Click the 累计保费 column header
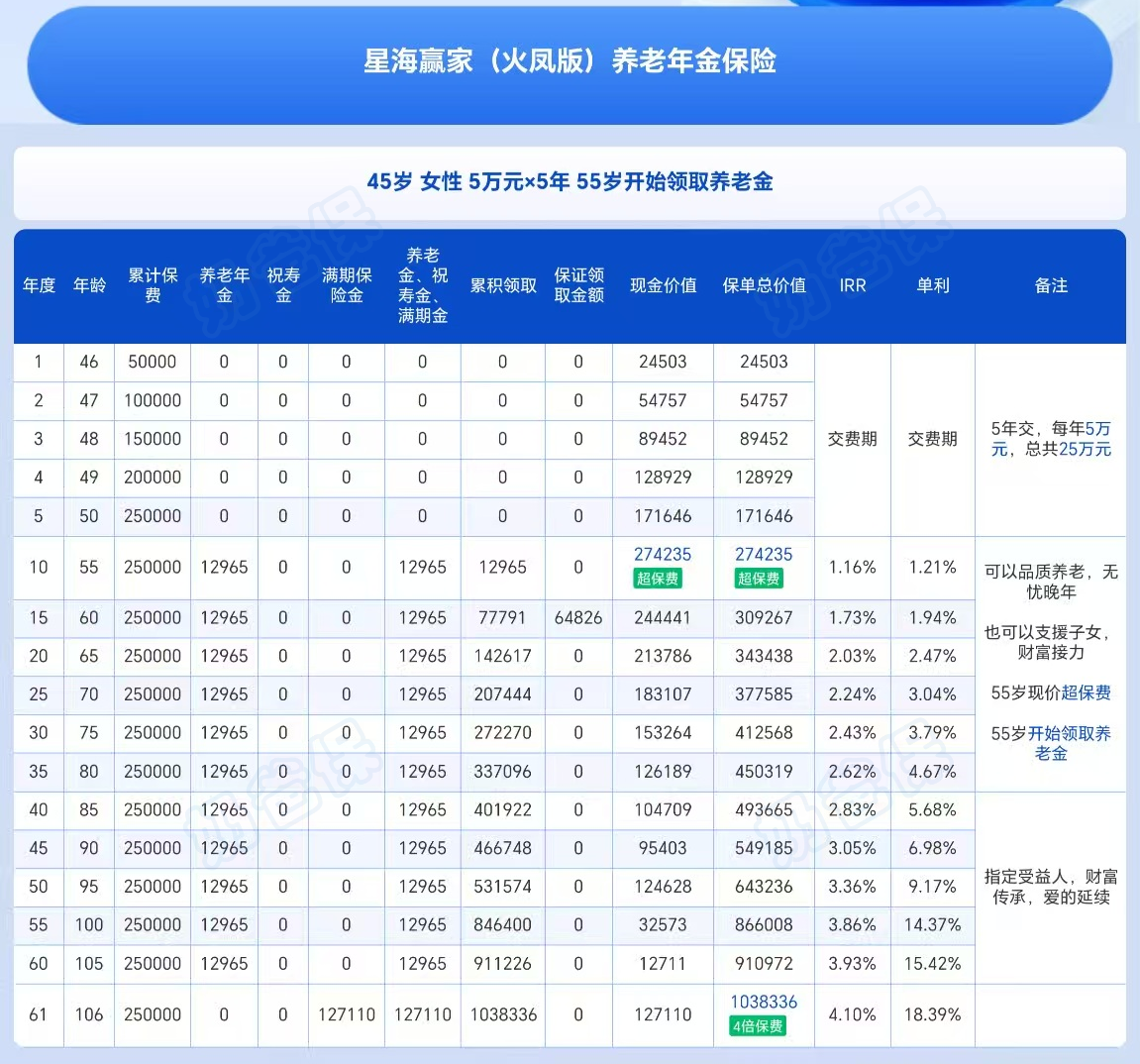The height and width of the screenshot is (1064, 1140). [x=152, y=286]
